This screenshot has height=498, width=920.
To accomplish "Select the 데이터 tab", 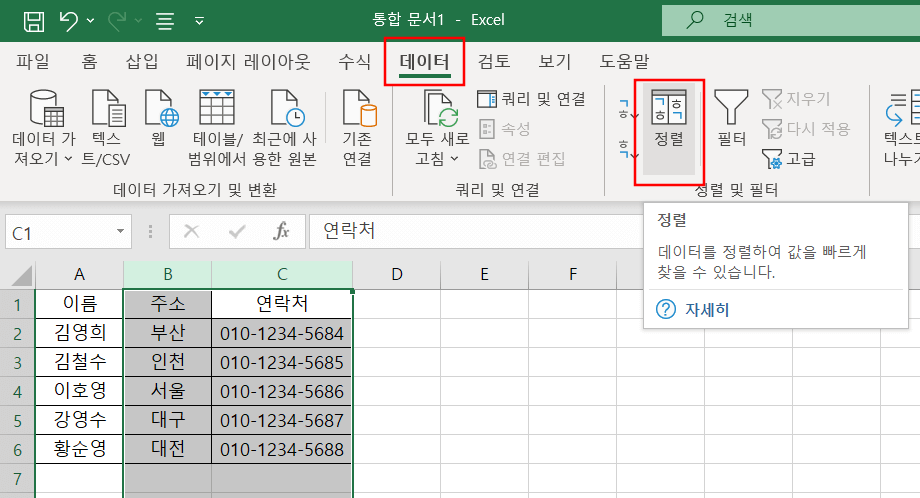I will pos(424,61).
